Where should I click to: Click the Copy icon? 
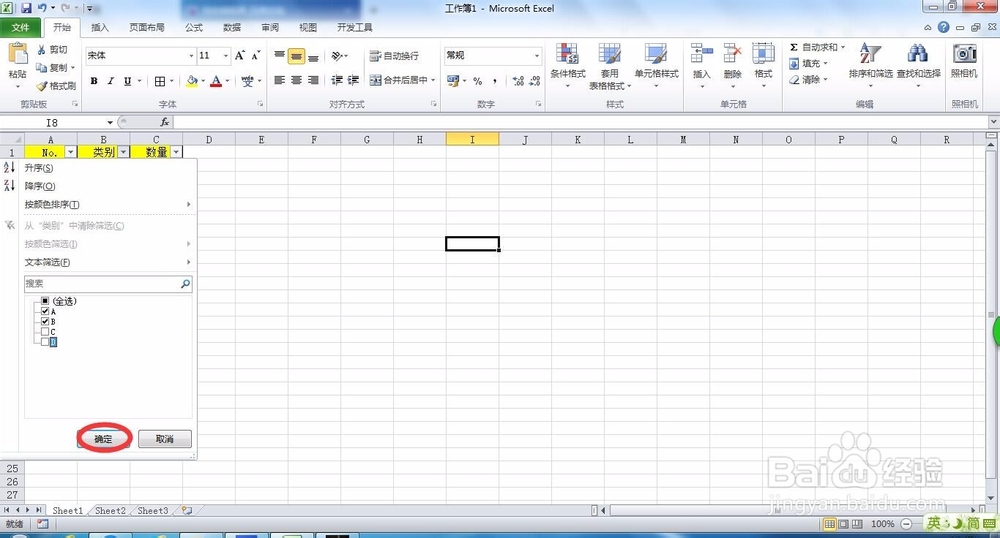(41, 68)
